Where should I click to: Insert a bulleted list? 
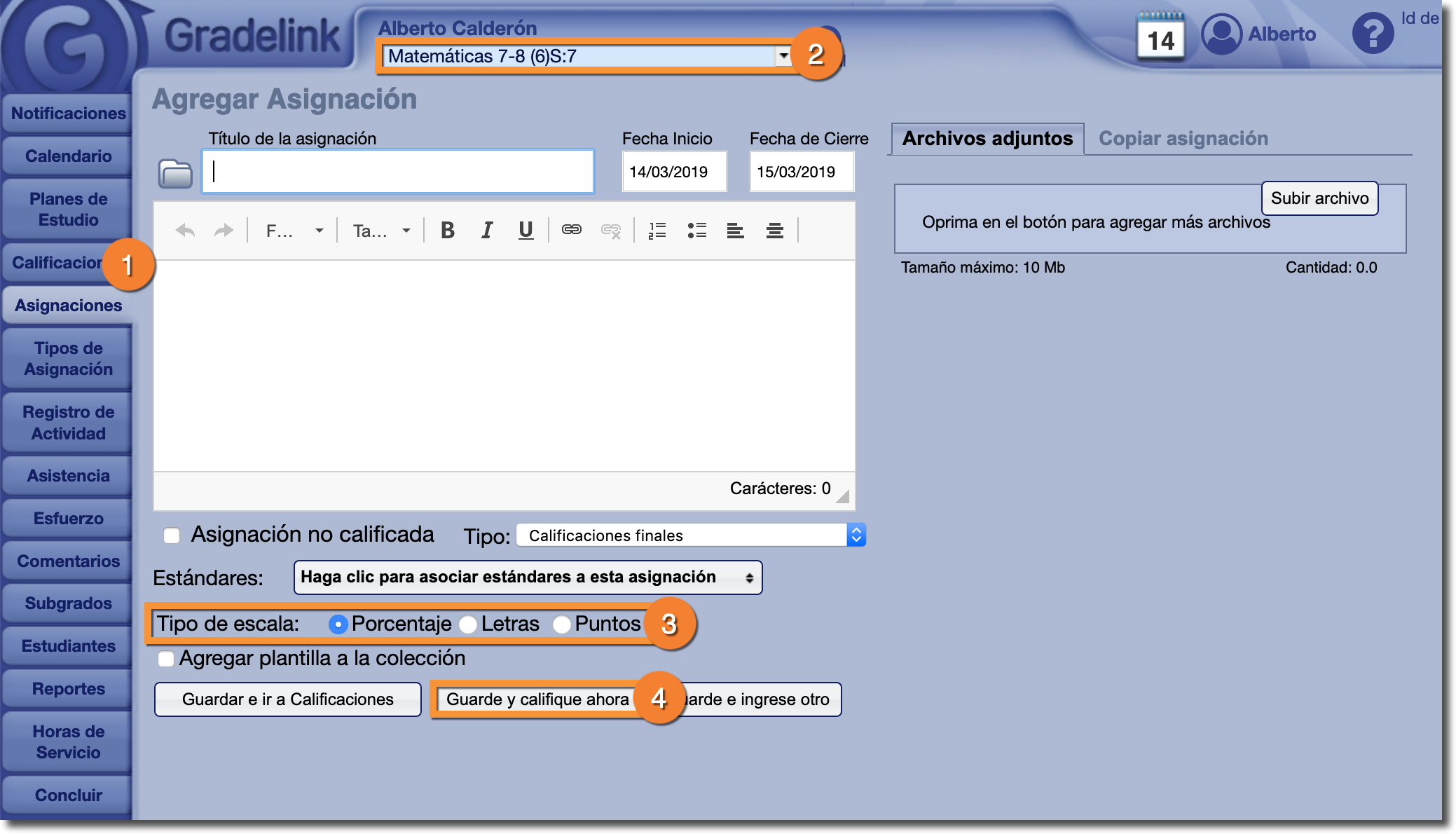tap(696, 231)
